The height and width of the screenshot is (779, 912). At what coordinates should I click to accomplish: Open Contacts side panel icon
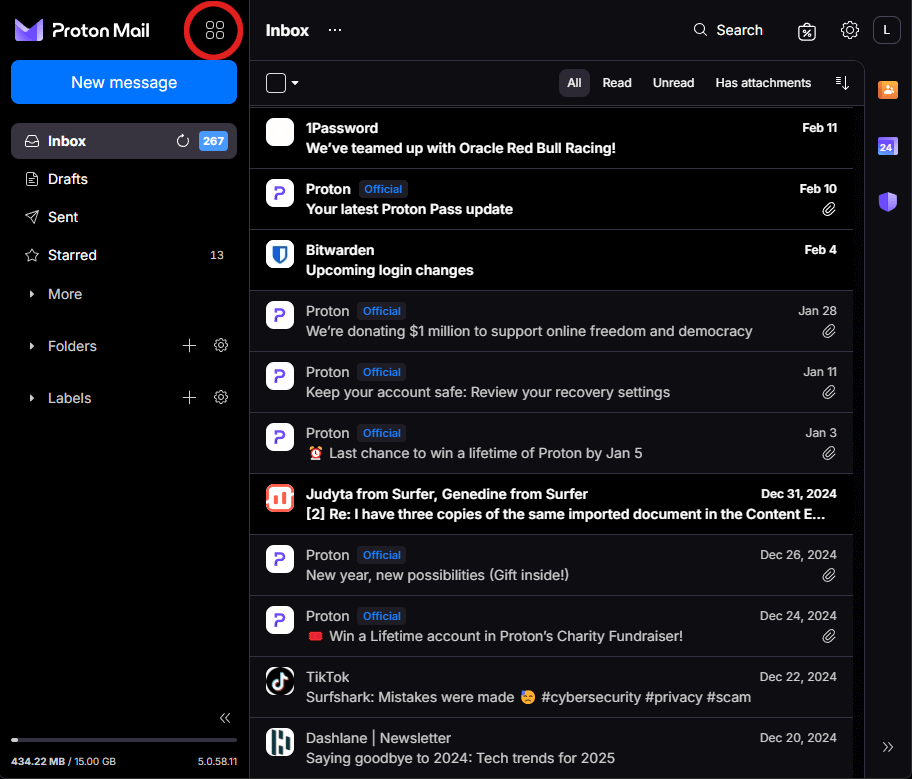tap(888, 90)
